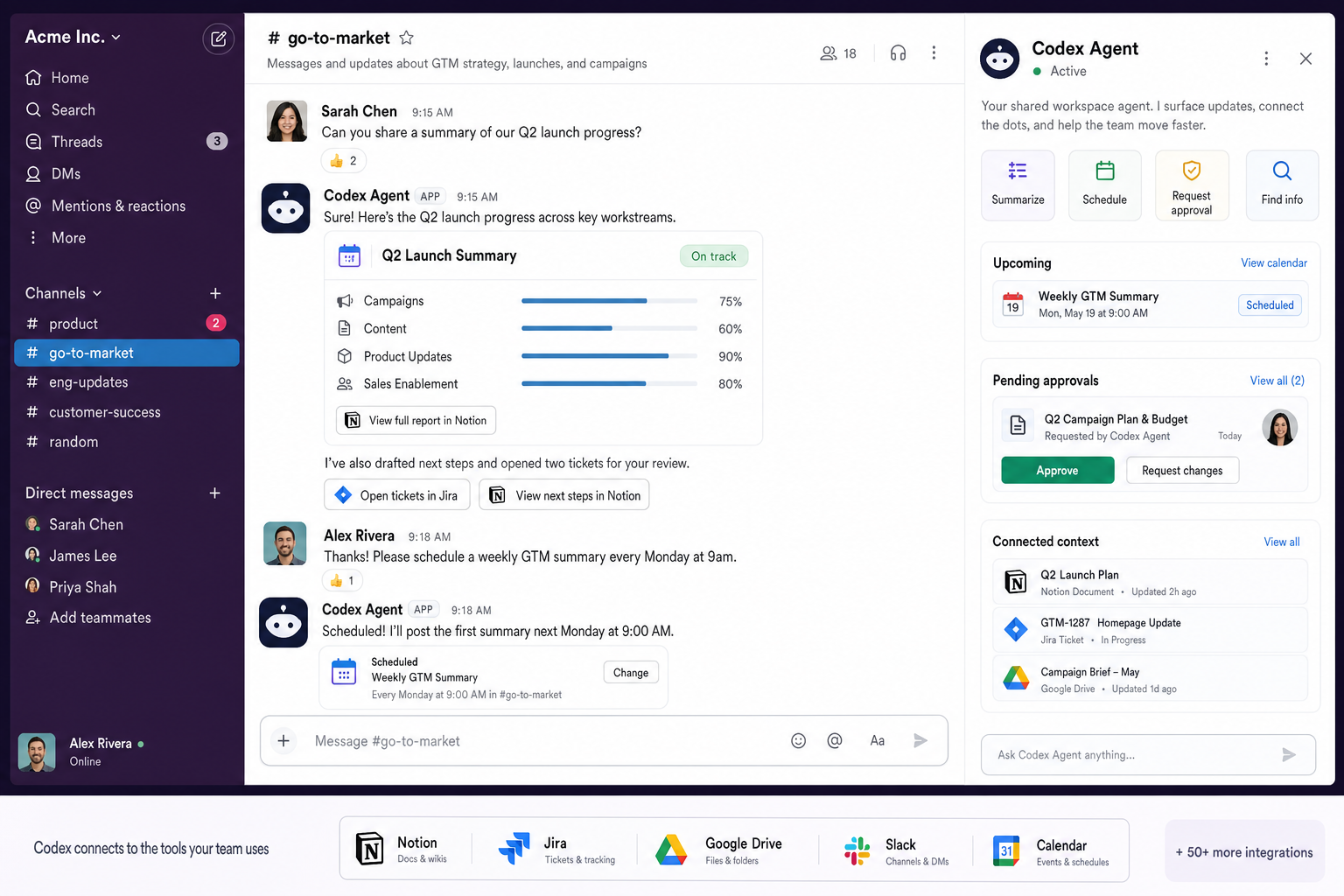Open the emoji picker
1344x896 pixels.
[x=798, y=741]
